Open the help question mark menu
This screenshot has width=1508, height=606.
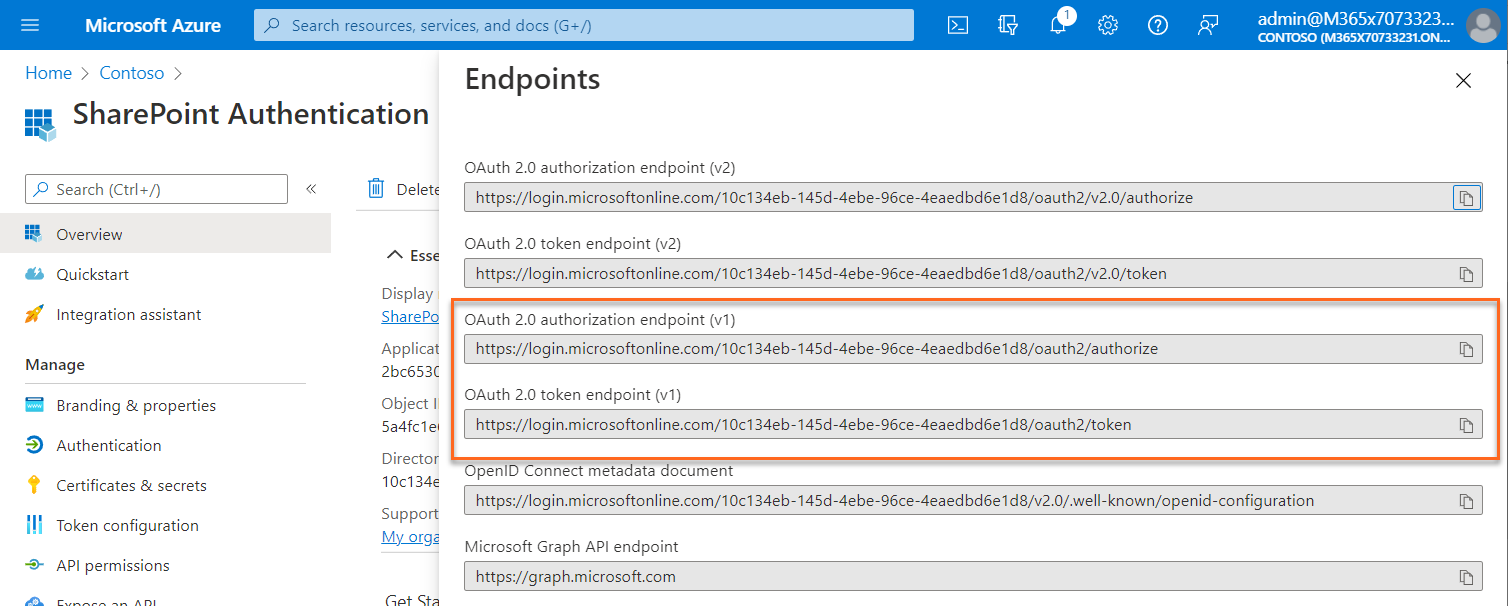(1157, 25)
